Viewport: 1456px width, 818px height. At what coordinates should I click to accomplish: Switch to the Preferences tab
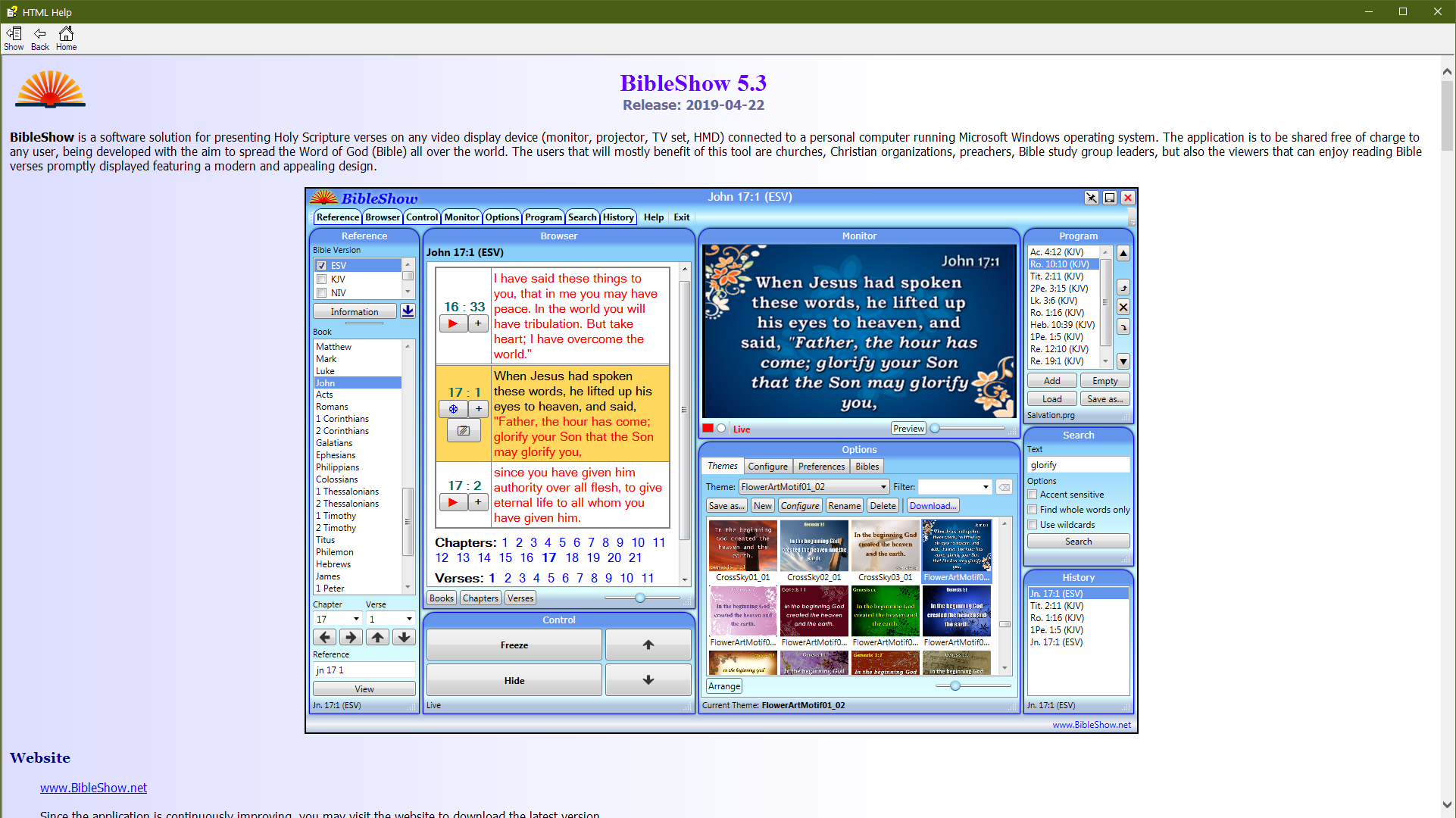[x=821, y=467]
